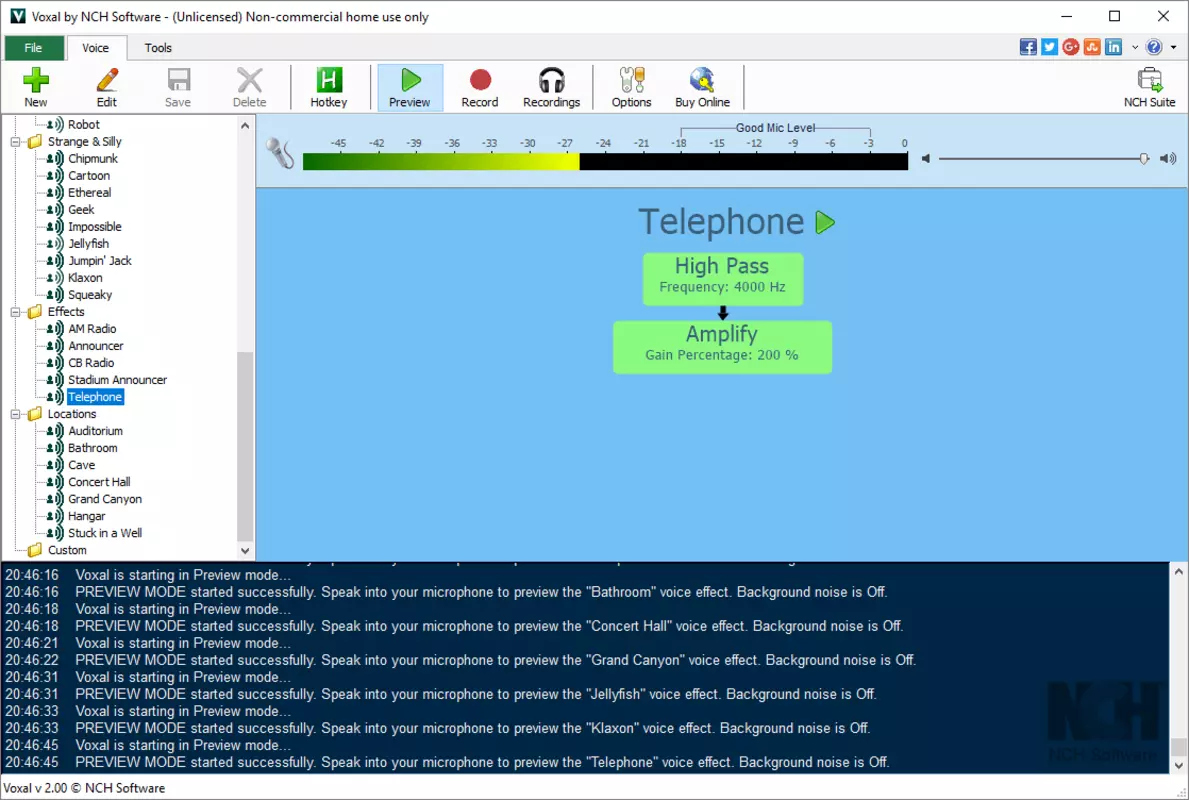Click log panel scrollbar up arrow

pos(1178,572)
